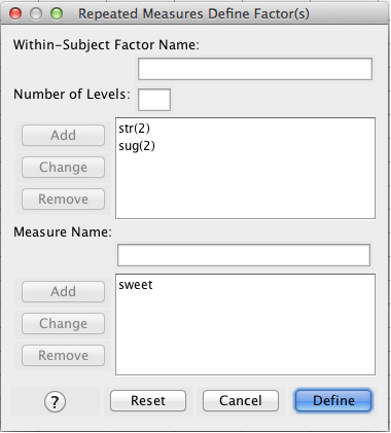Select the sweet measure in the list
The image size is (391, 433).
(135, 285)
